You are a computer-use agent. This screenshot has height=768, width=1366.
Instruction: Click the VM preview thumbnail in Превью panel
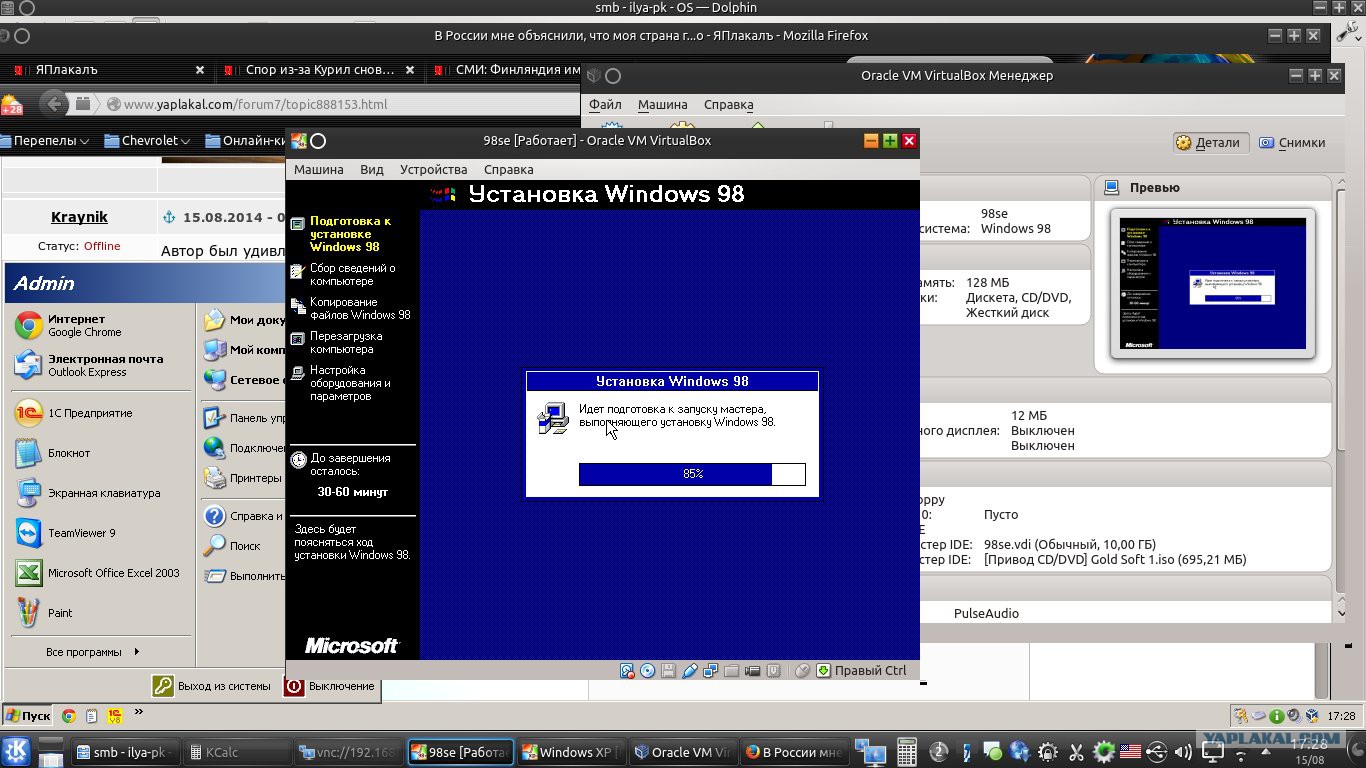[x=1213, y=283]
